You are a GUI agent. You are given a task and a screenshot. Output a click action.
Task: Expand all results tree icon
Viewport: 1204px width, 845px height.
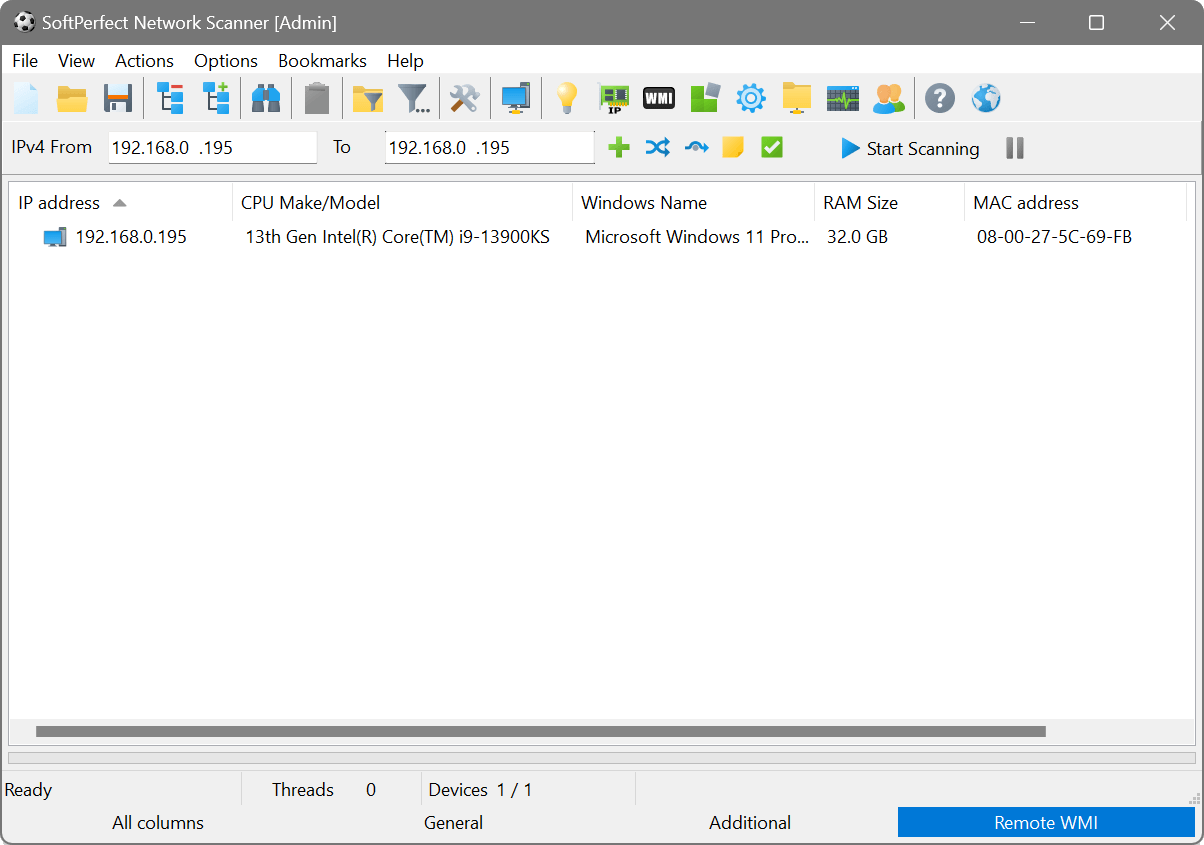tap(216, 98)
